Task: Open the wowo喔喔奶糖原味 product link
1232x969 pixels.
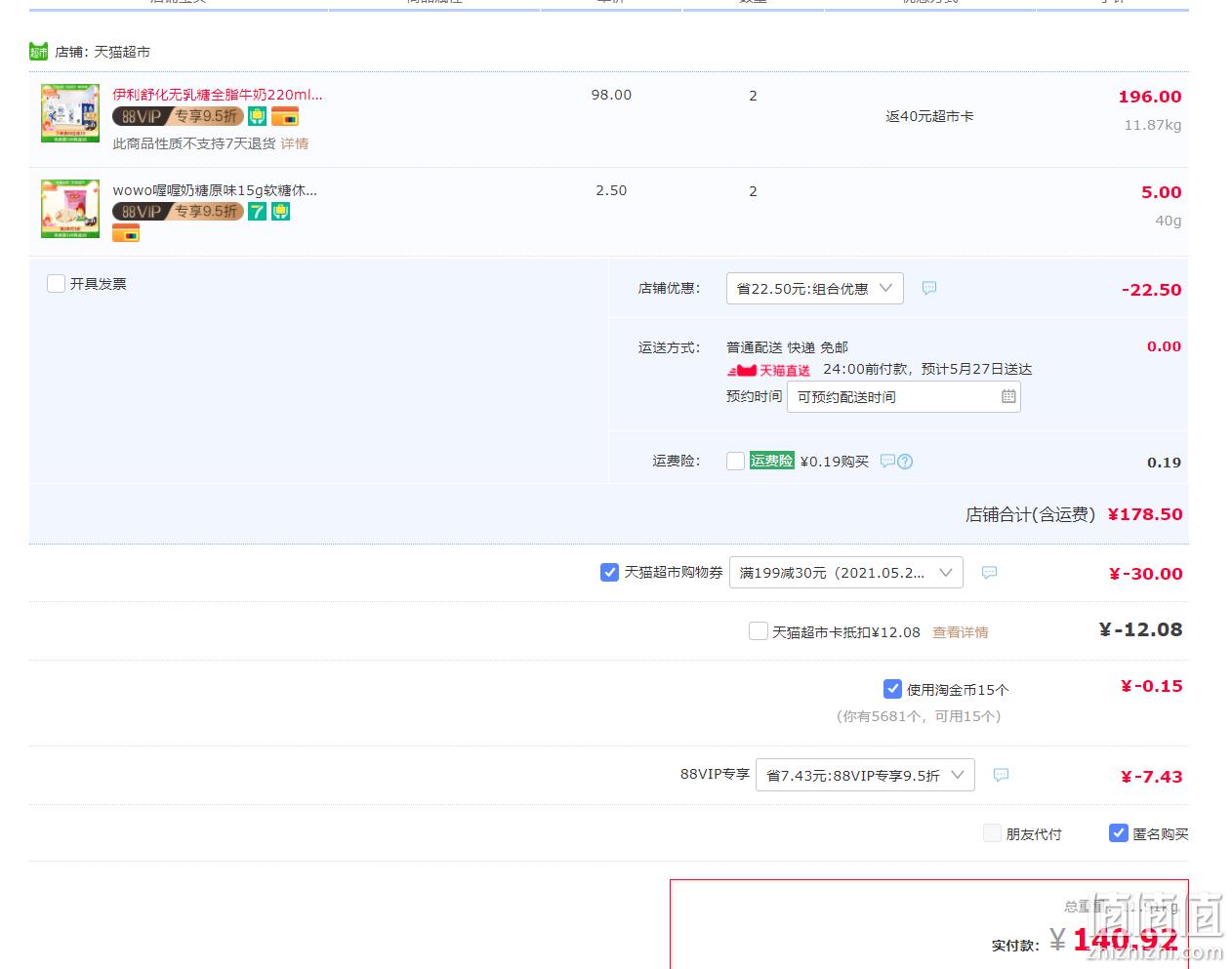Action: point(215,190)
